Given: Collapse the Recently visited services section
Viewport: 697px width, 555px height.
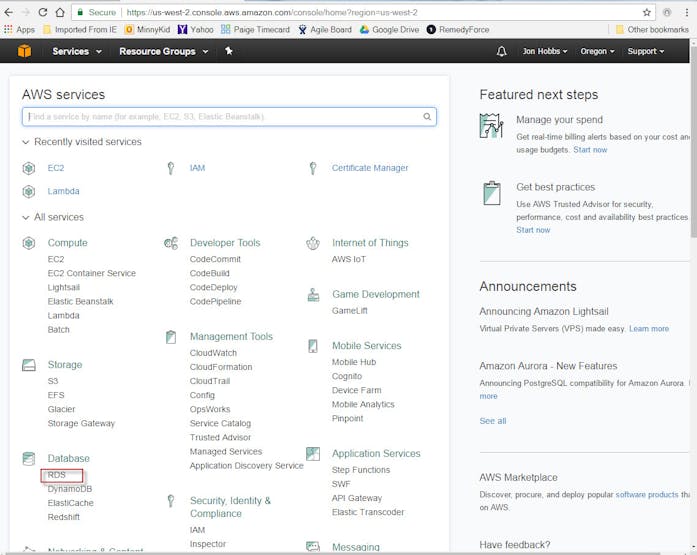Looking at the screenshot, I should (x=82, y=142).
